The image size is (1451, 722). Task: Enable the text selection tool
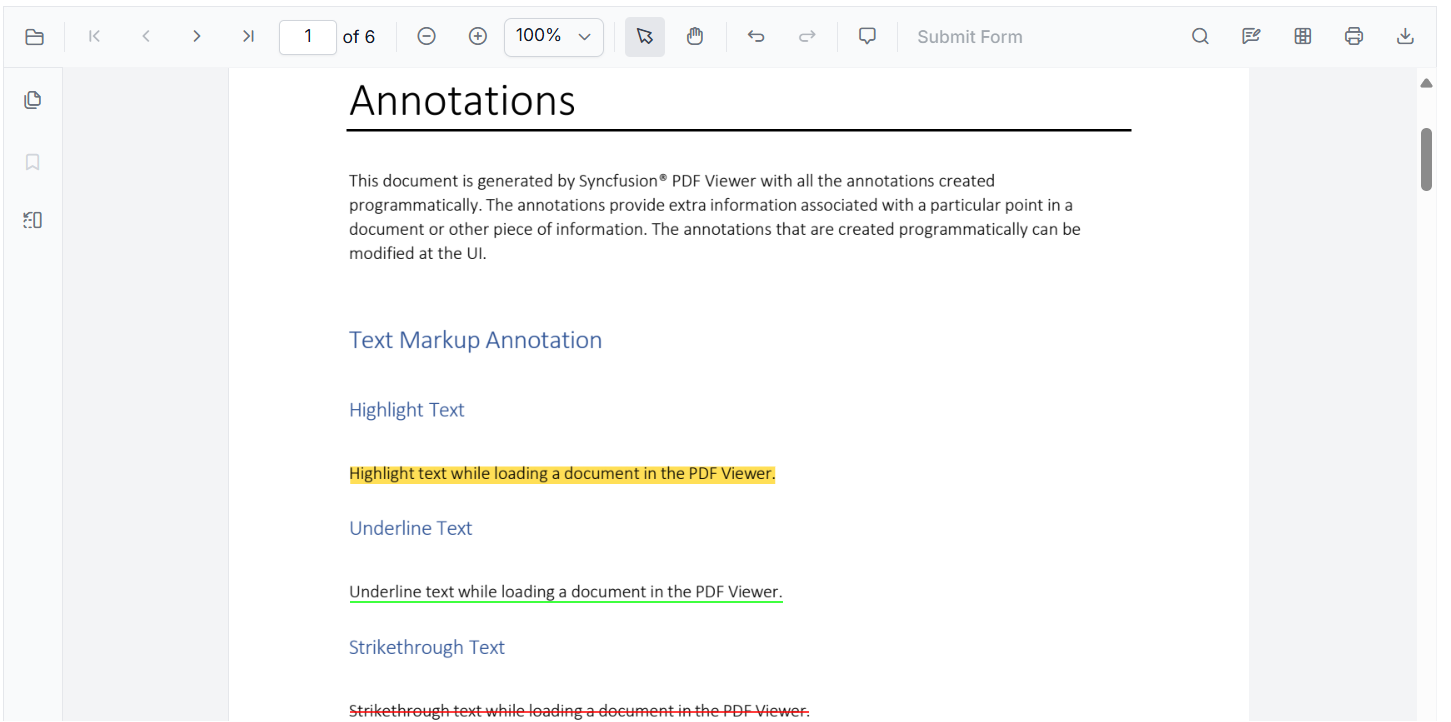(x=645, y=37)
